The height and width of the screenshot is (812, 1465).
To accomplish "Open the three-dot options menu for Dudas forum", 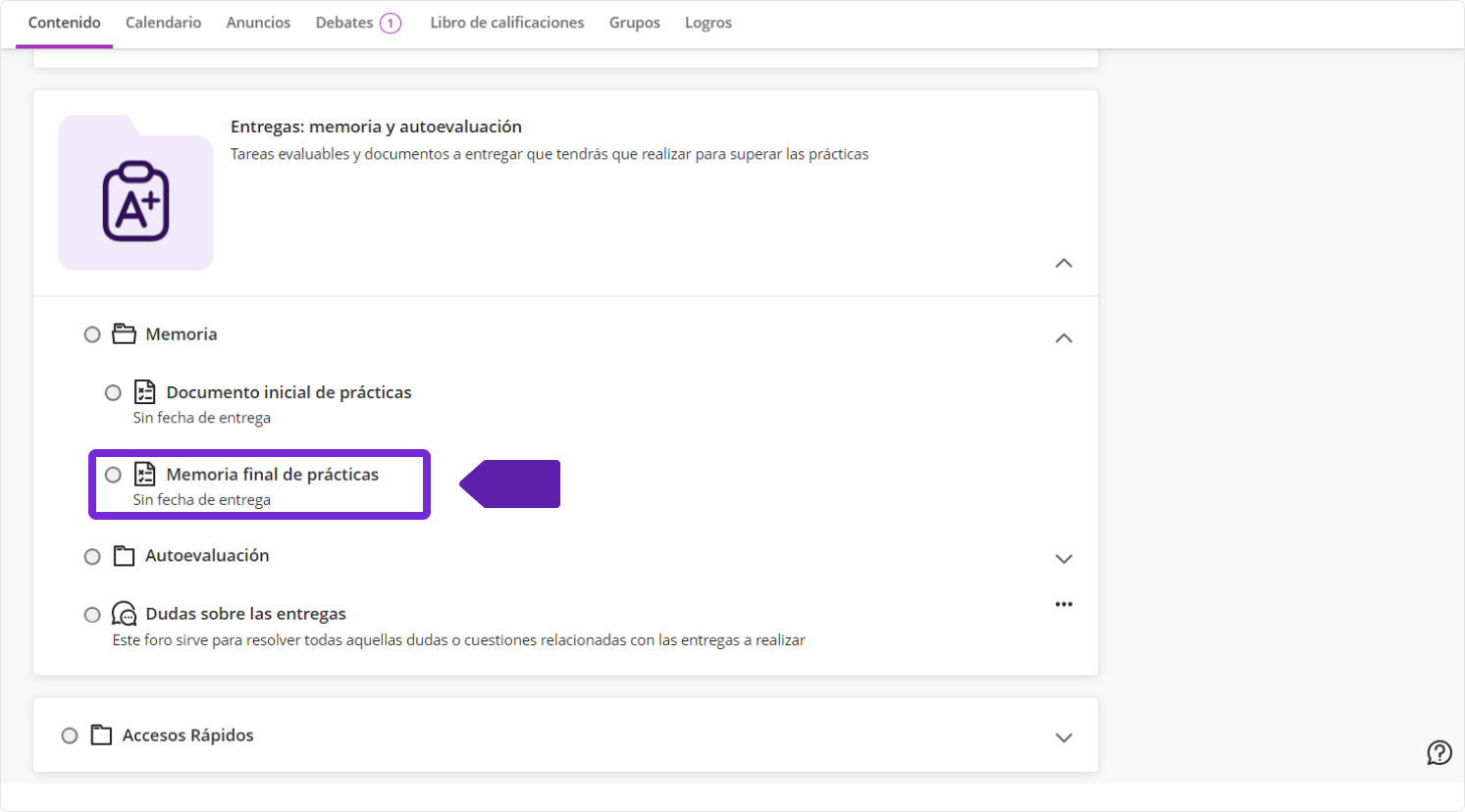I will coord(1063,604).
